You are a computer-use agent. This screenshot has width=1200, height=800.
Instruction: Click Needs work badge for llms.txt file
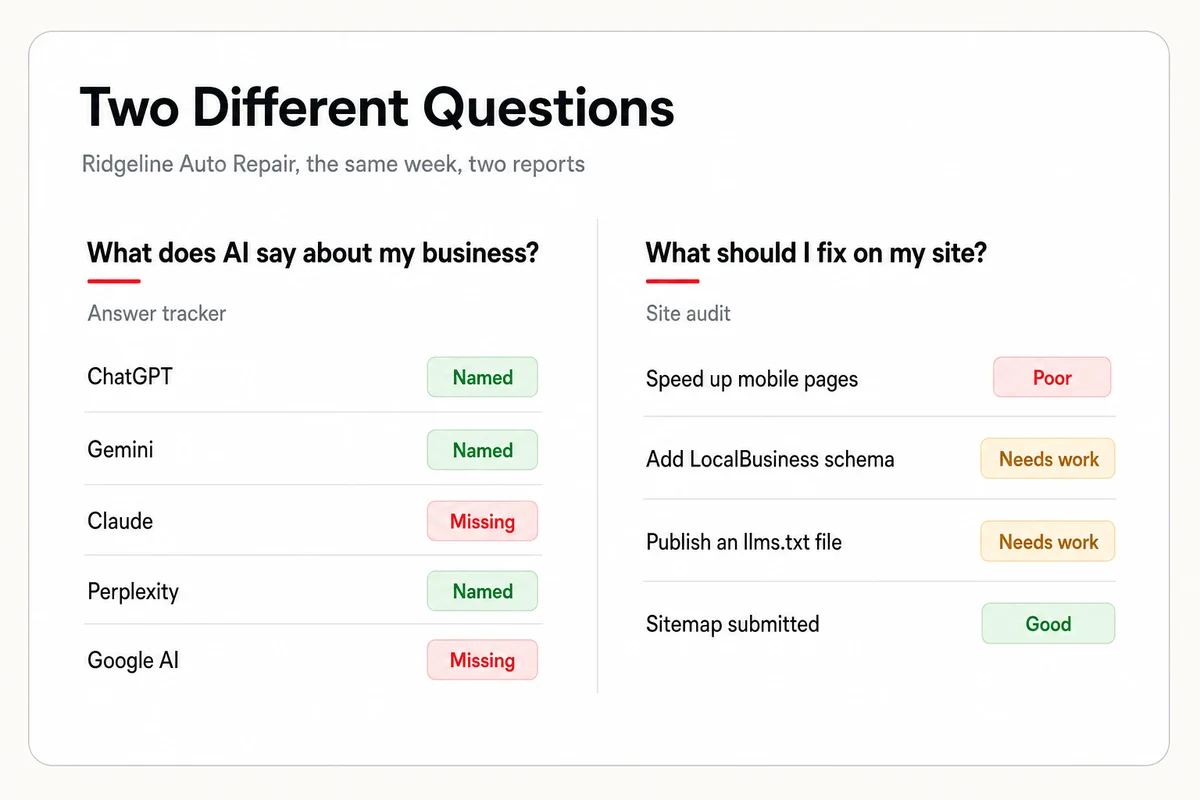click(x=1048, y=542)
